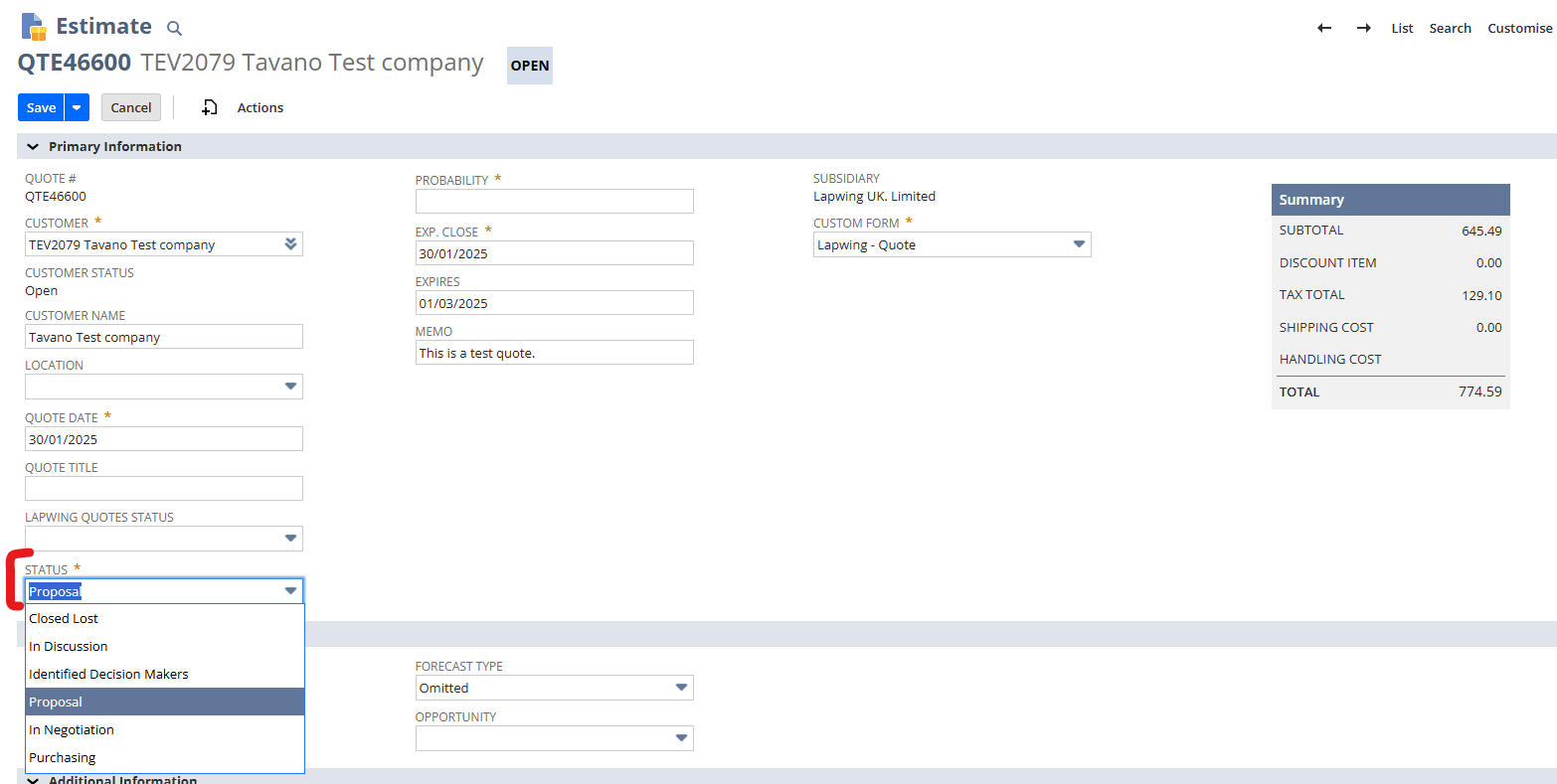
Task: Select Closed Lost from the Status list
Action: click(x=64, y=617)
